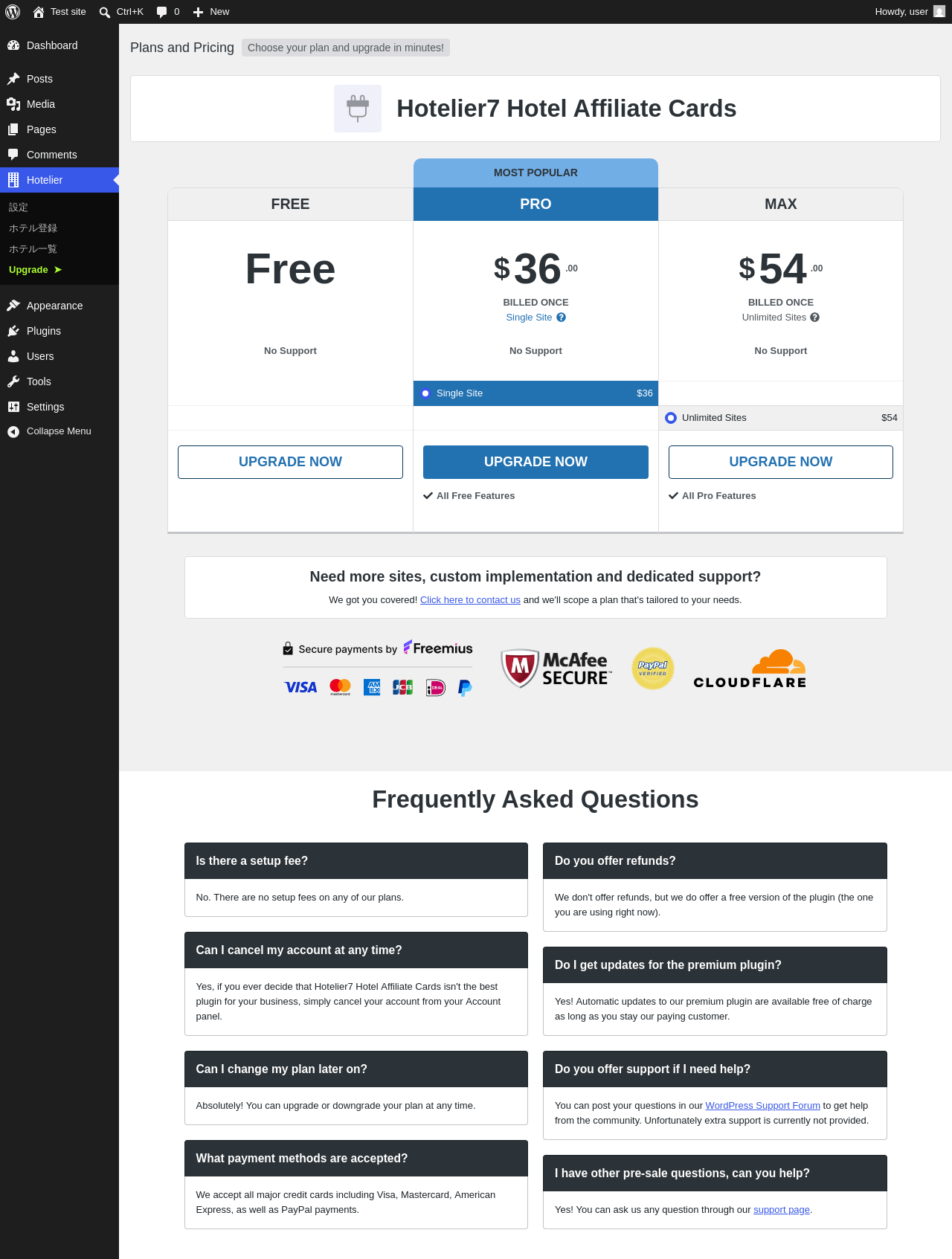952x1259 pixels.
Task: Click Howdy, user account link
Action: click(910, 12)
